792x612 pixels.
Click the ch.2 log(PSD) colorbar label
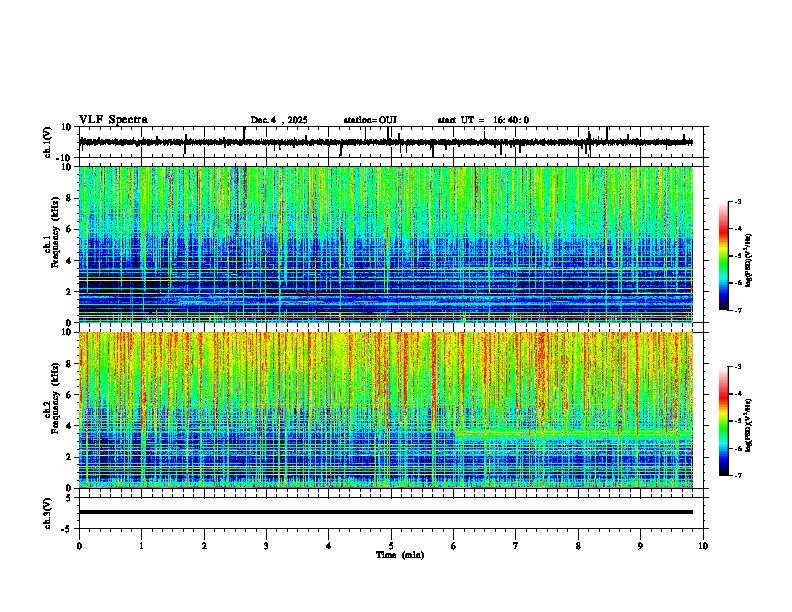(x=748, y=425)
